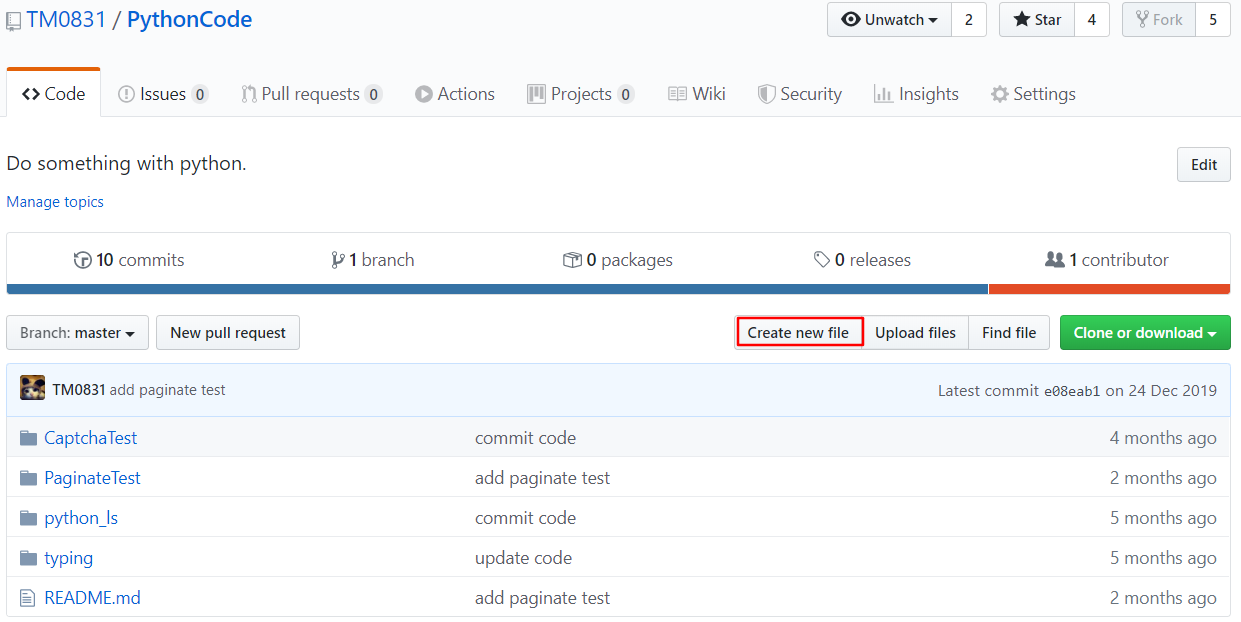Go to the Wiki tab

696,94
